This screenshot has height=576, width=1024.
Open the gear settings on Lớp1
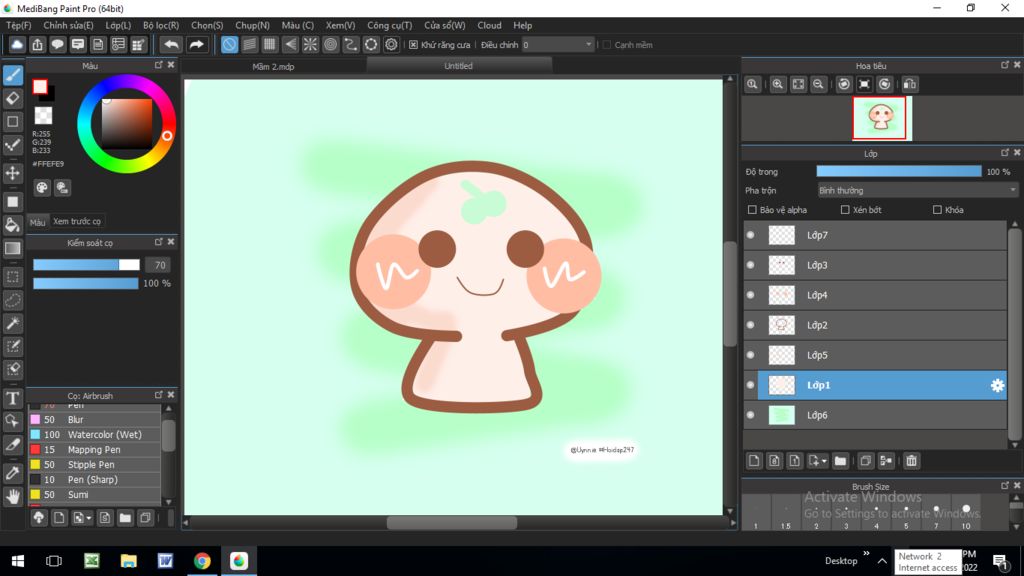[x=996, y=385]
